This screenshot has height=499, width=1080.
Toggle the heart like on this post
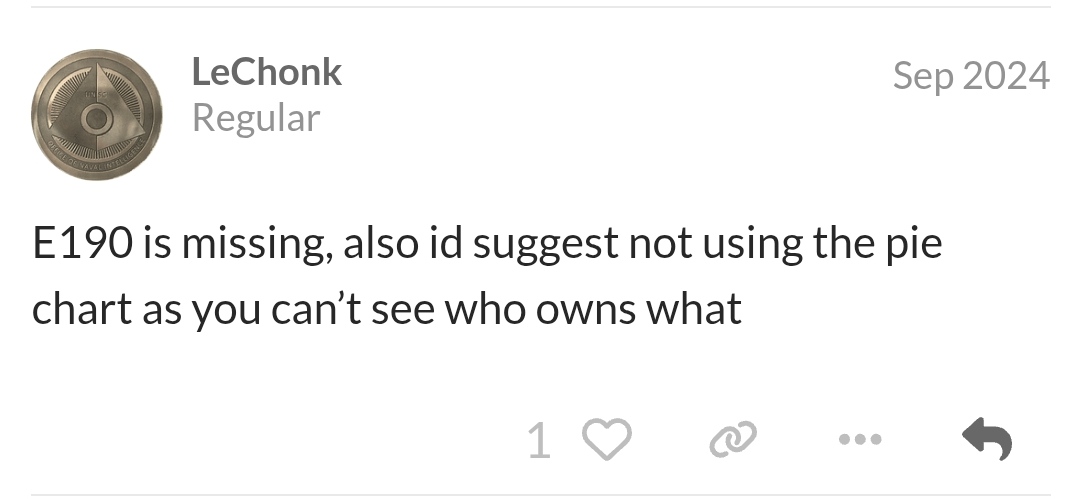pos(607,439)
